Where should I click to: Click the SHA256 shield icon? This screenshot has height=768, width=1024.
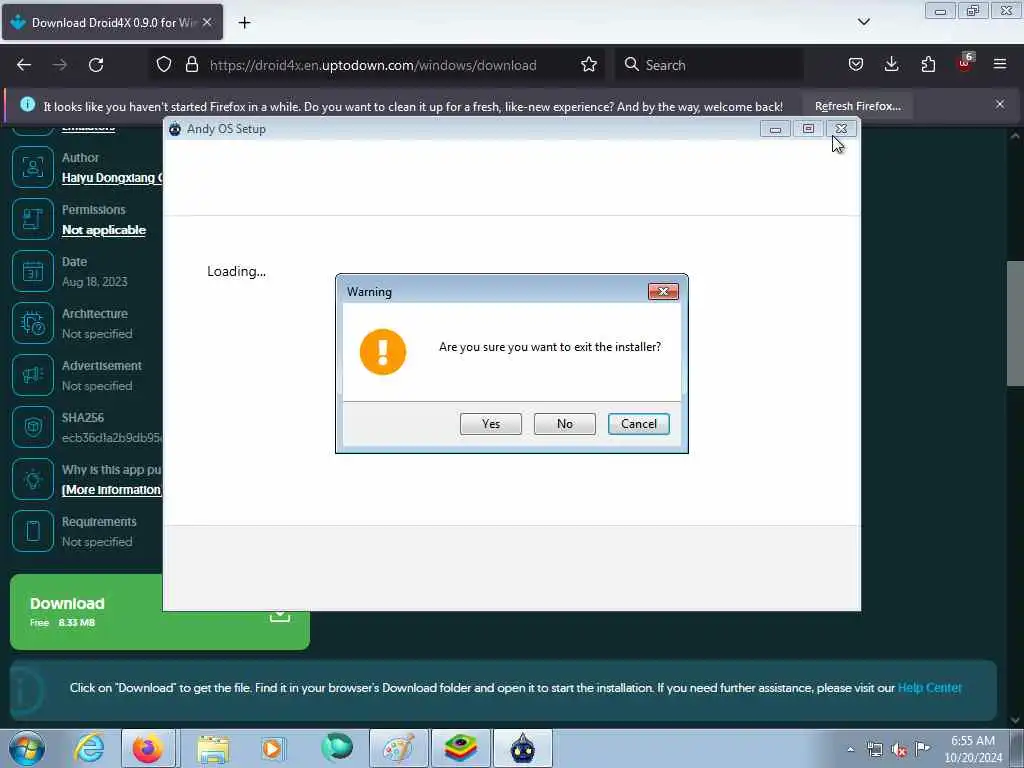33,427
